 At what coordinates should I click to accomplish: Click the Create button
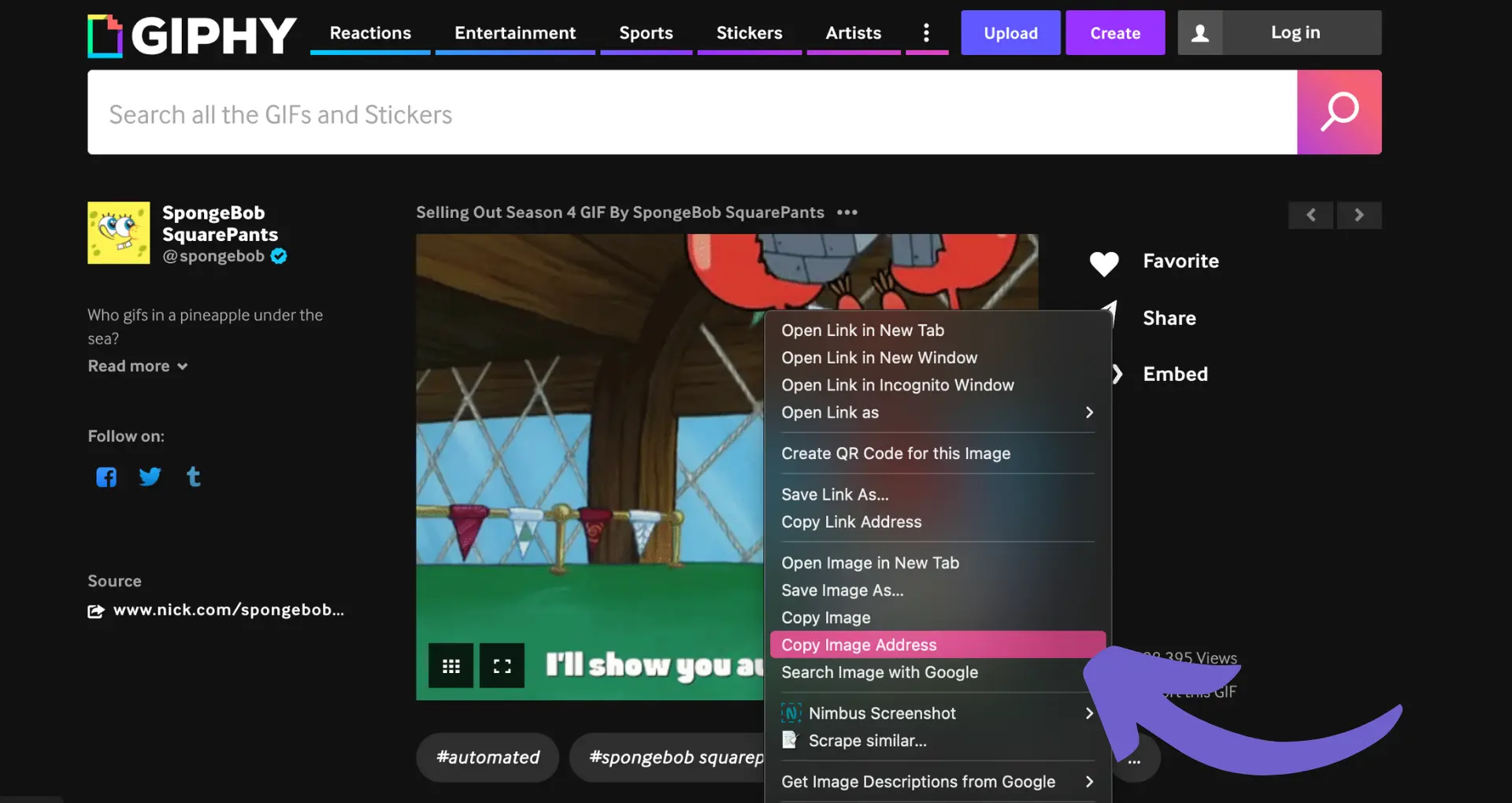(x=1115, y=32)
